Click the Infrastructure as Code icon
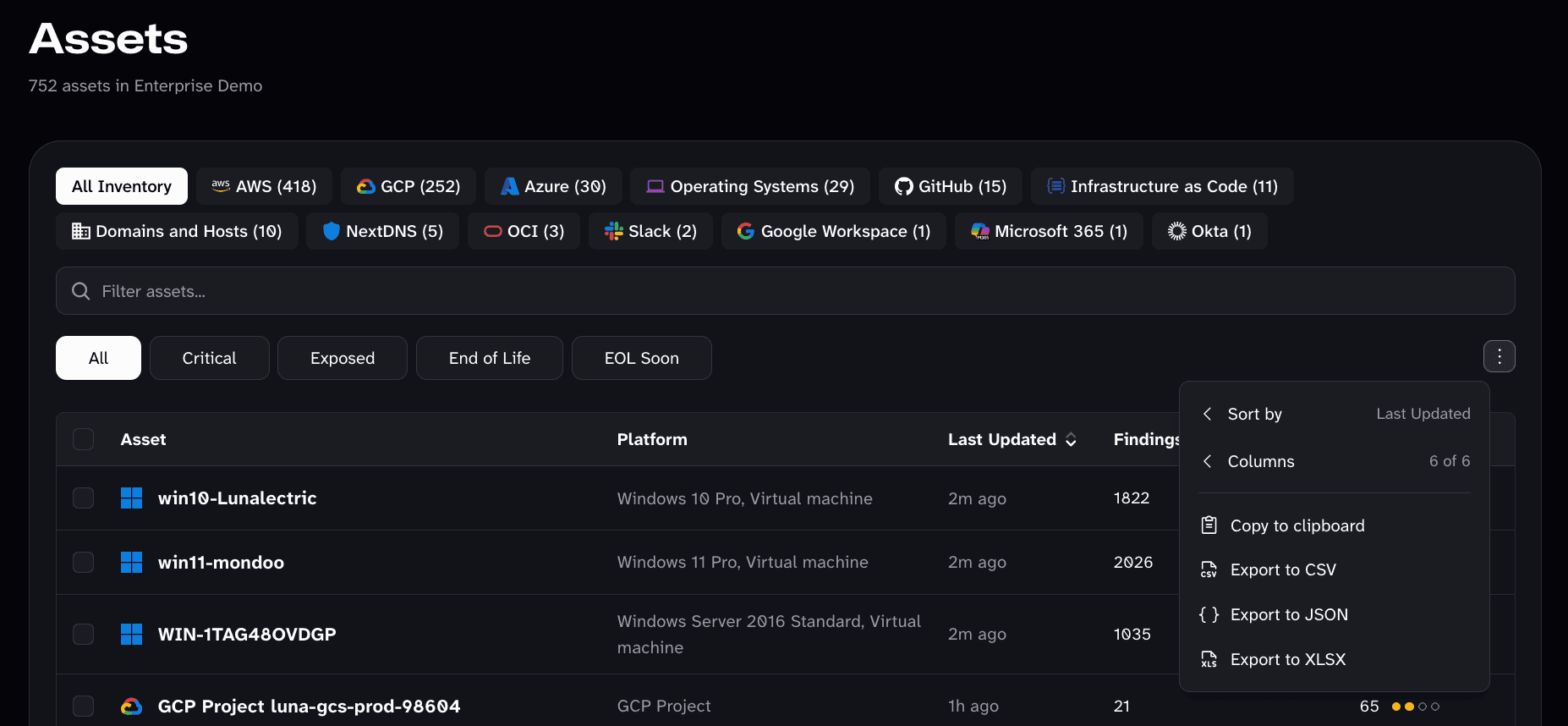1568x726 pixels. [x=1056, y=186]
